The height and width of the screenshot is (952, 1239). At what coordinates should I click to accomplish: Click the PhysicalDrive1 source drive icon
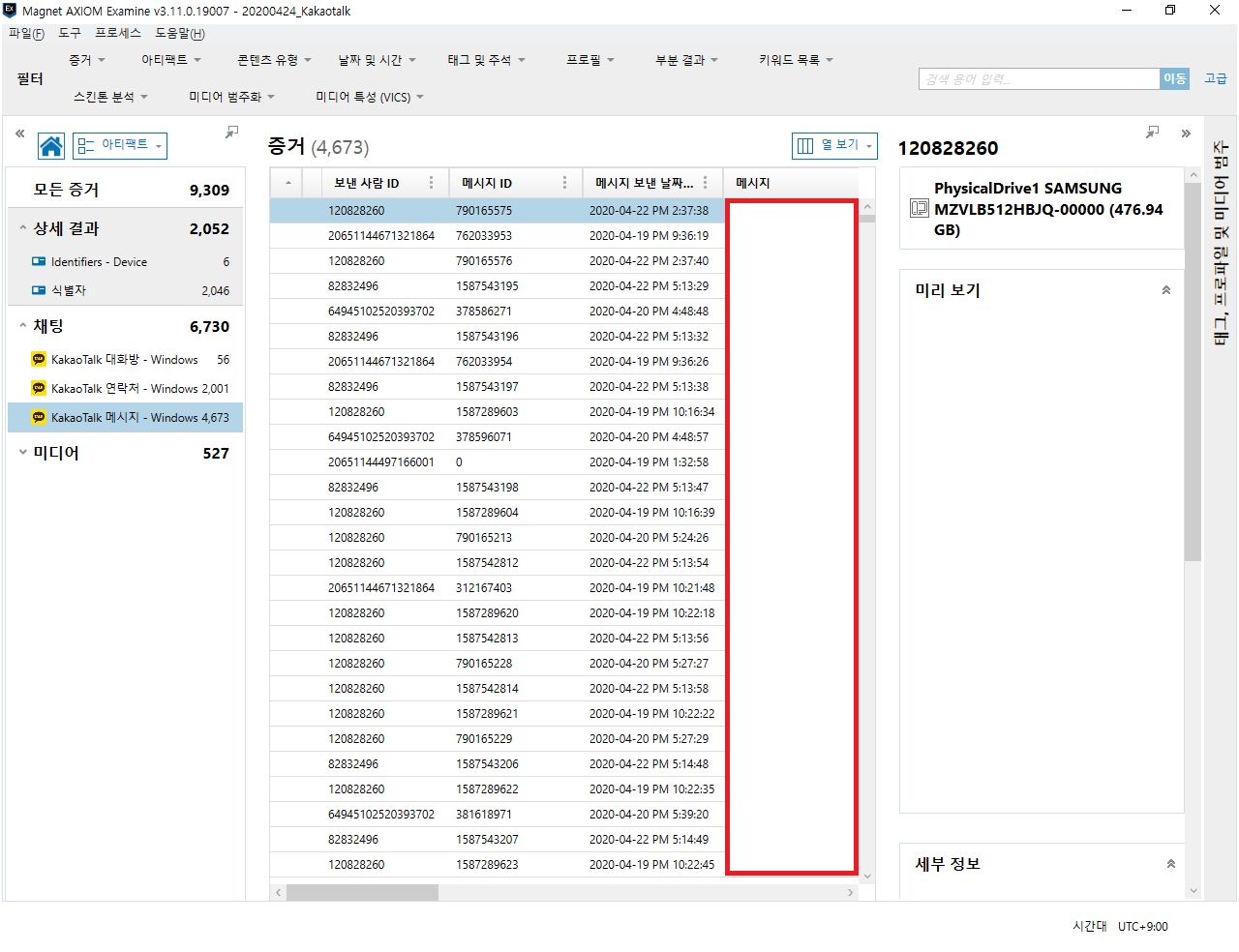point(919,209)
